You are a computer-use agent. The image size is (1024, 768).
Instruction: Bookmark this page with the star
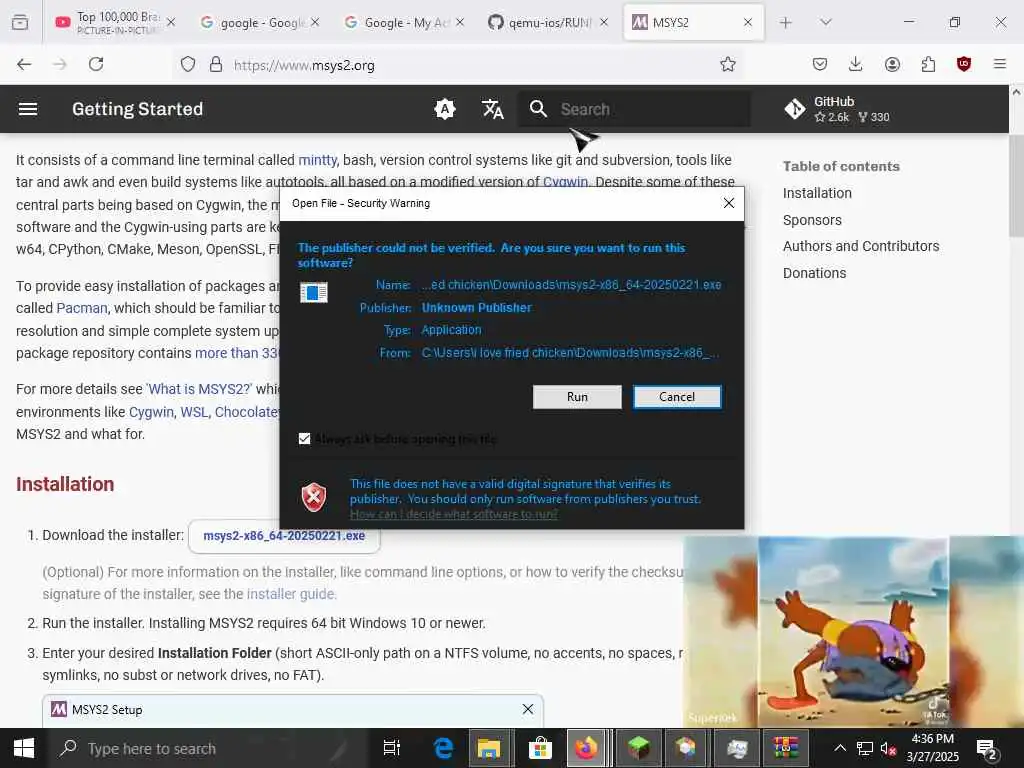click(x=728, y=65)
